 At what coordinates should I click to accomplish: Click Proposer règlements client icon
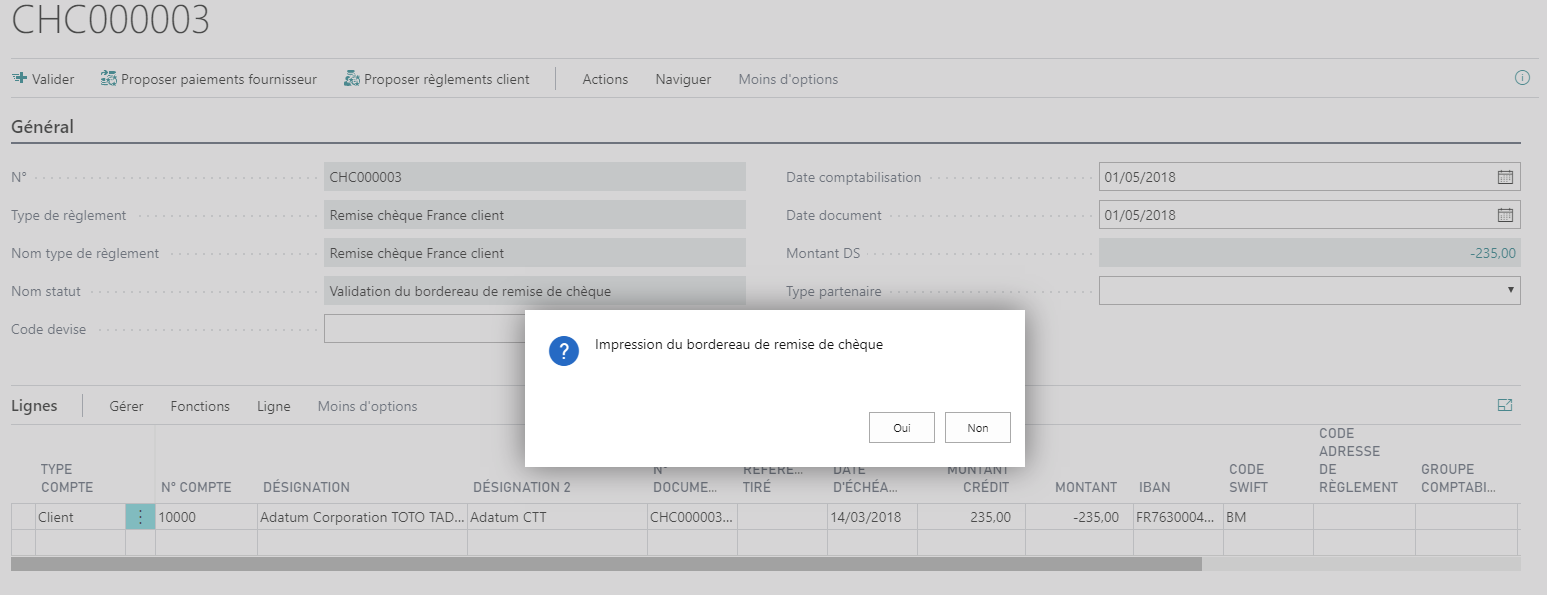[351, 79]
